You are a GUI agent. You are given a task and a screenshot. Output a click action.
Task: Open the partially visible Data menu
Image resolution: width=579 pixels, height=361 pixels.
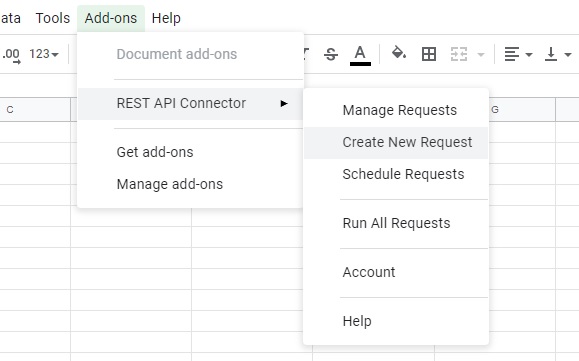[10, 18]
